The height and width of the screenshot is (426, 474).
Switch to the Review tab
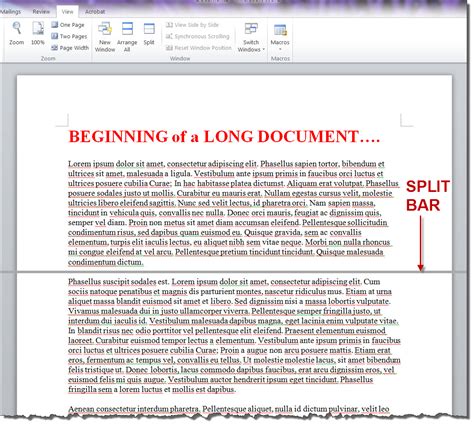click(x=41, y=11)
